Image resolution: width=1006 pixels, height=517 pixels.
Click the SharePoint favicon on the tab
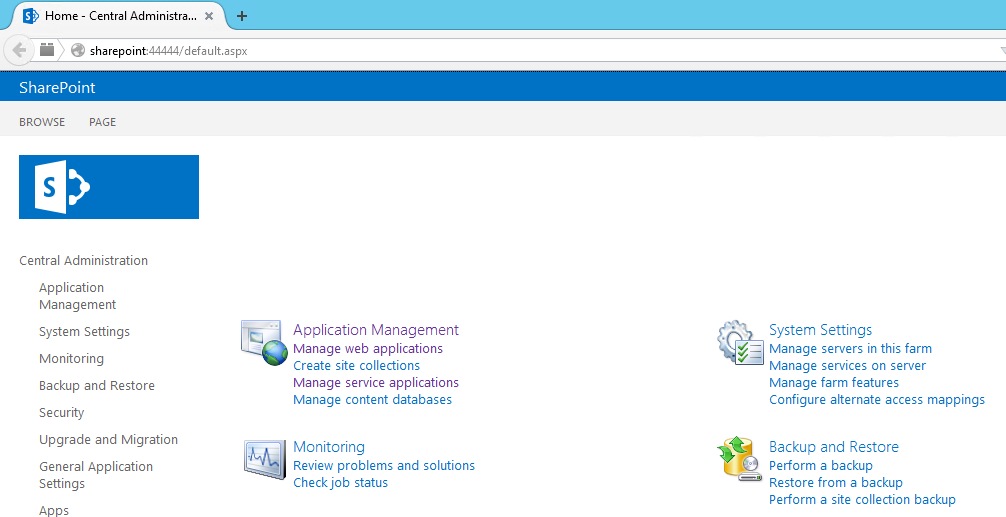(30, 16)
